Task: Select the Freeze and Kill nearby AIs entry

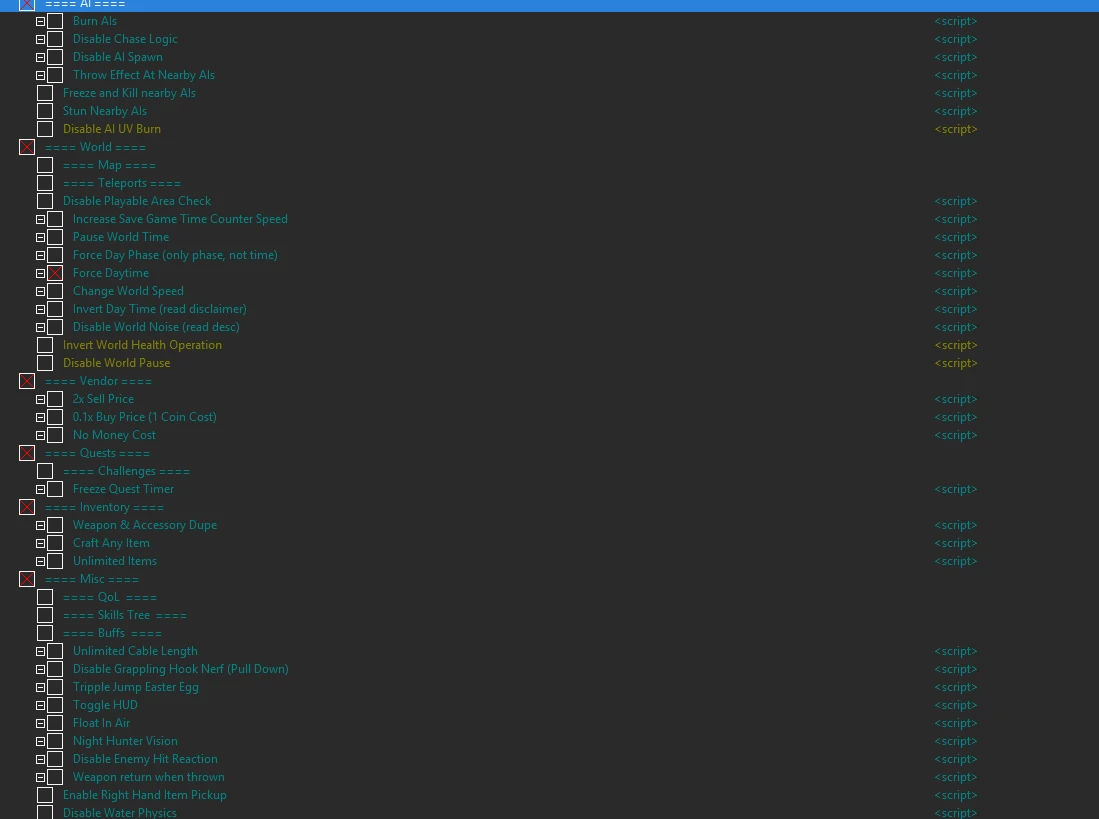Action: [129, 93]
